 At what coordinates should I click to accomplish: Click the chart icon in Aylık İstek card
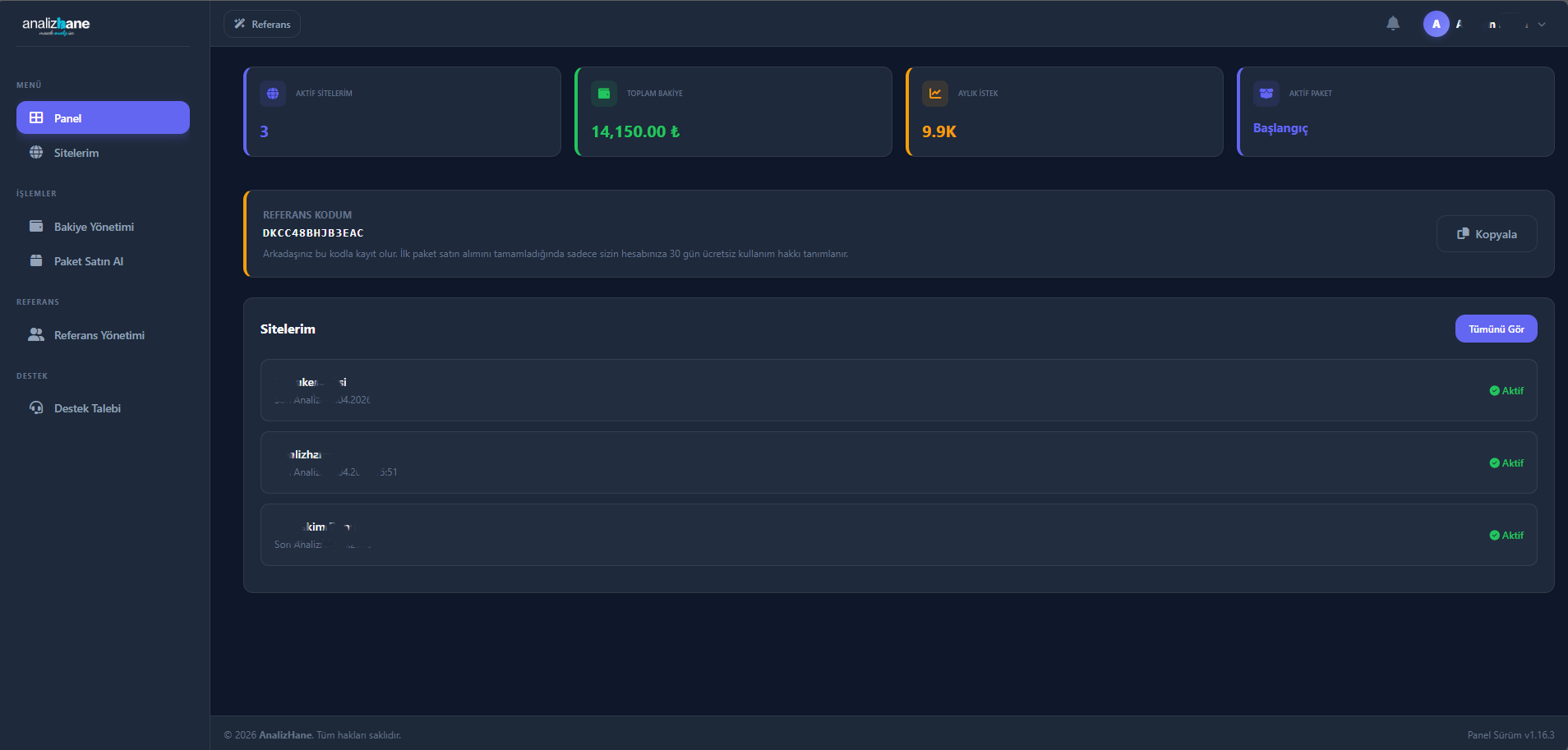click(x=935, y=94)
